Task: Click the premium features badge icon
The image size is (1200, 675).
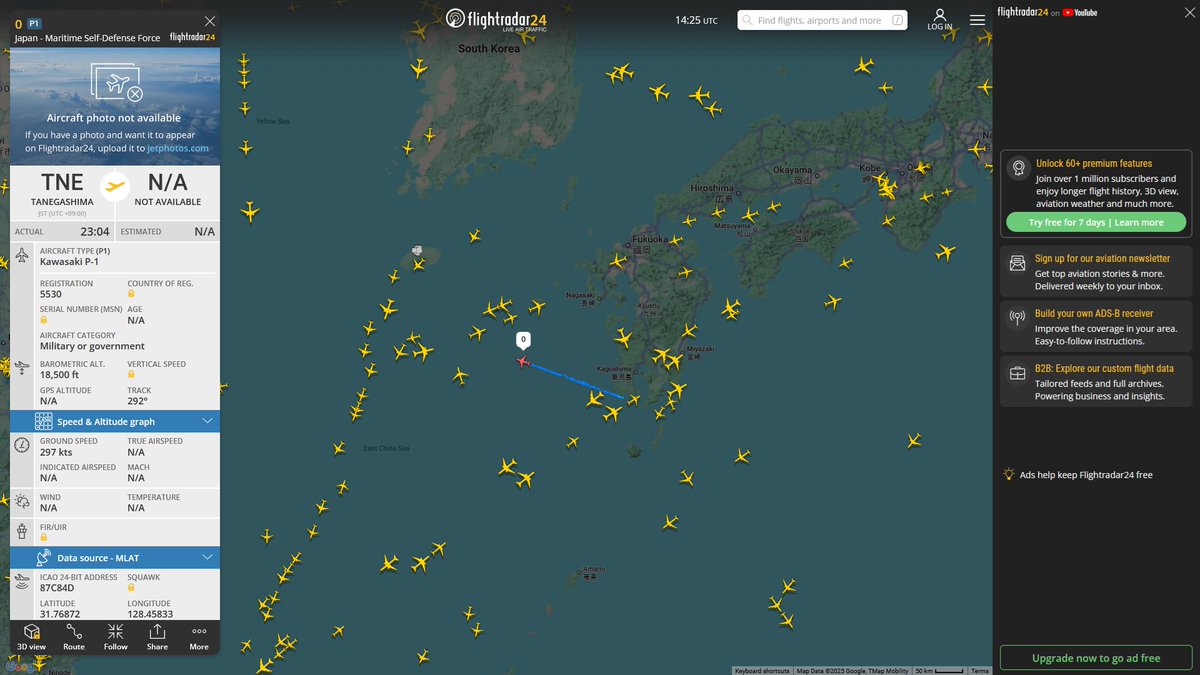Action: [x=1018, y=168]
